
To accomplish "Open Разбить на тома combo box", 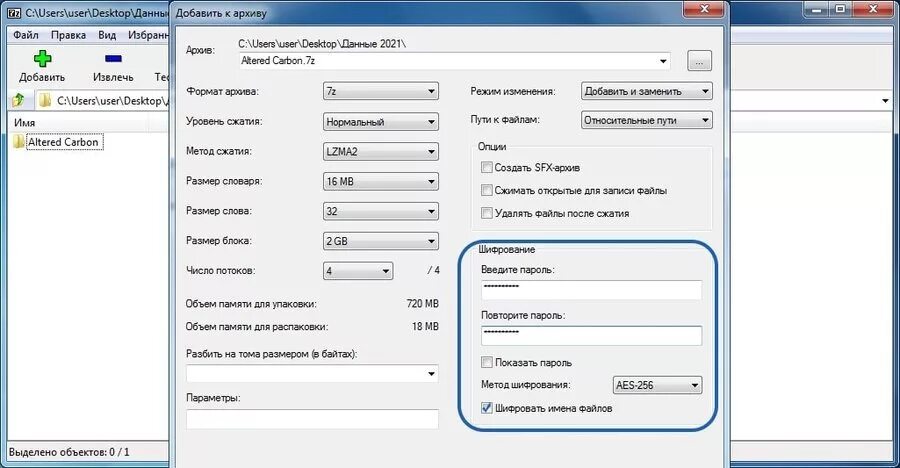I will tap(312, 374).
